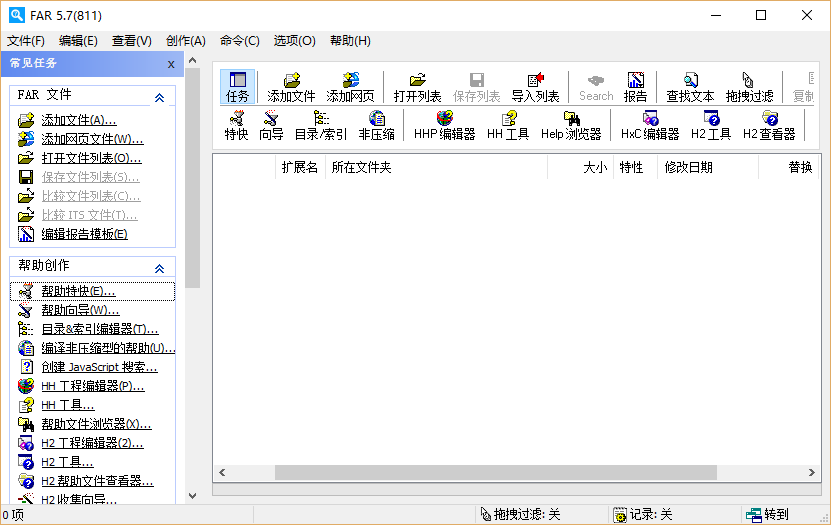Click the task panel scroll up arrow

point(192,60)
